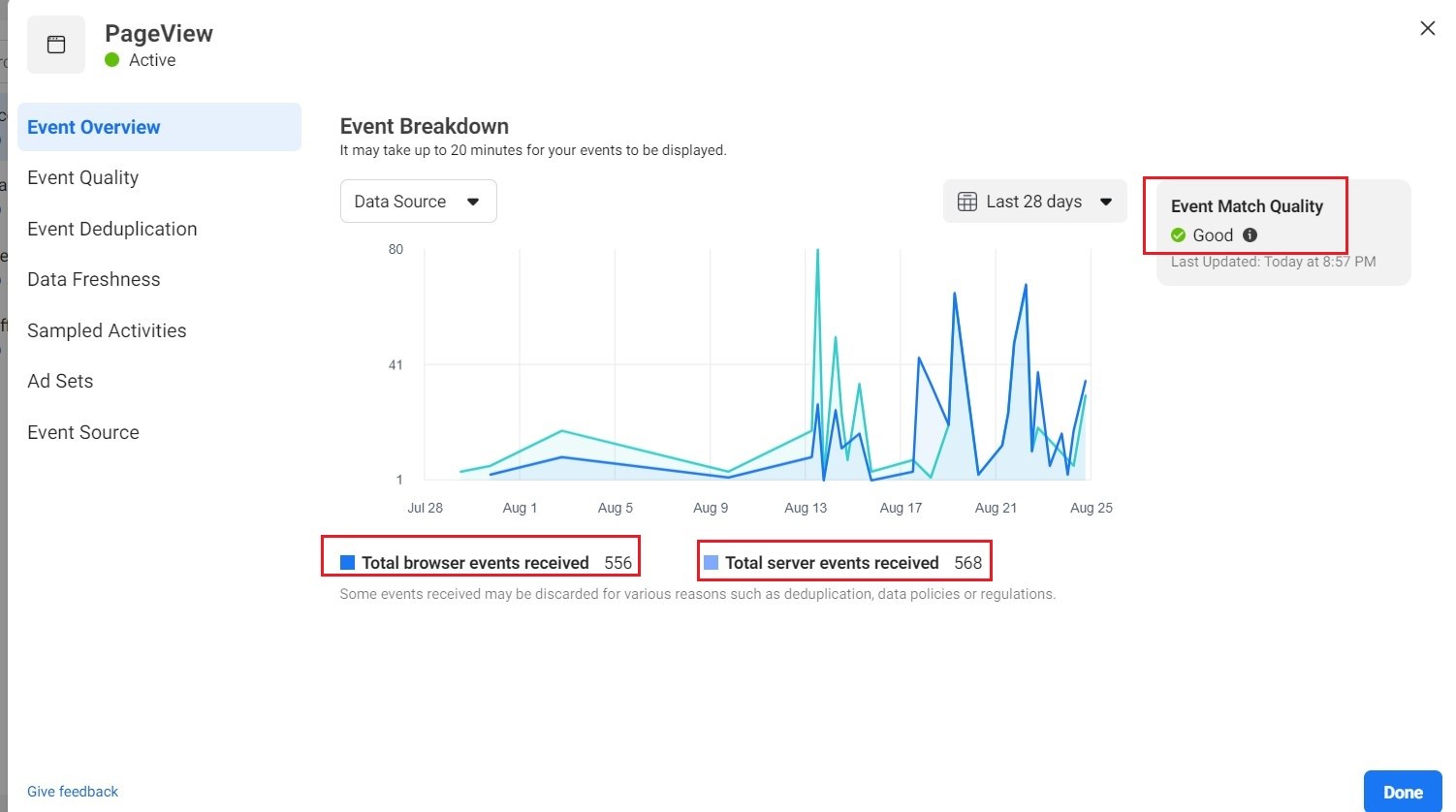The width and height of the screenshot is (1456, 812).
Task: Click the server events legend color swatch
Action: click(x=711, y=563)
